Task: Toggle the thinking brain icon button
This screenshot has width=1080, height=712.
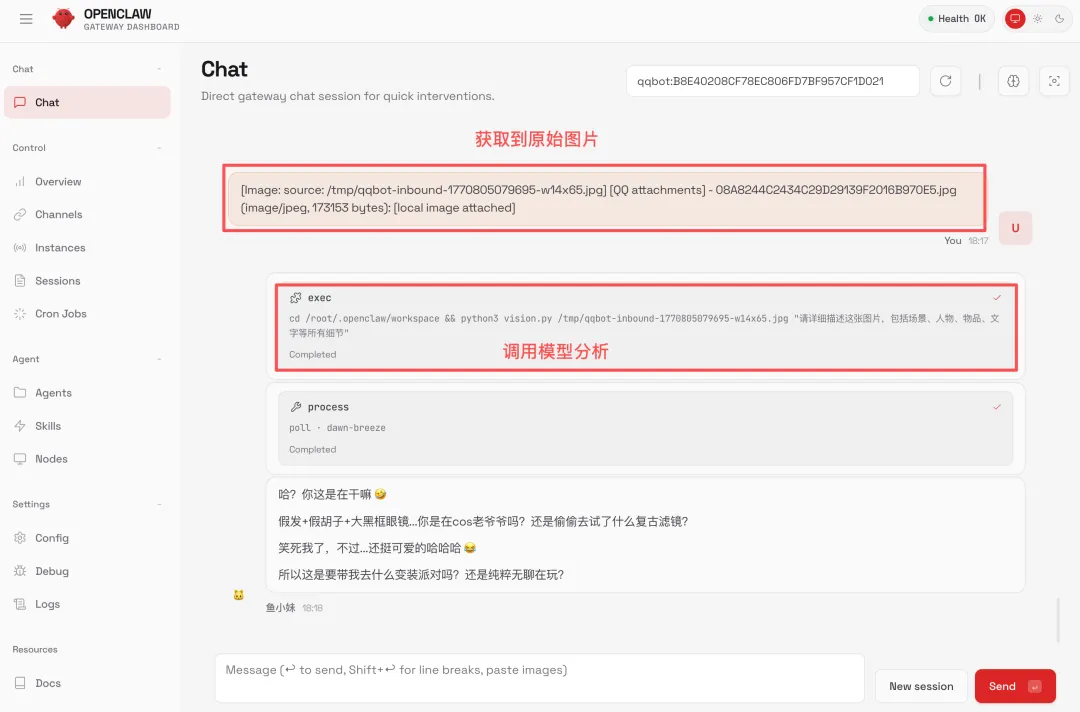Action: (x=1013, y=81)
